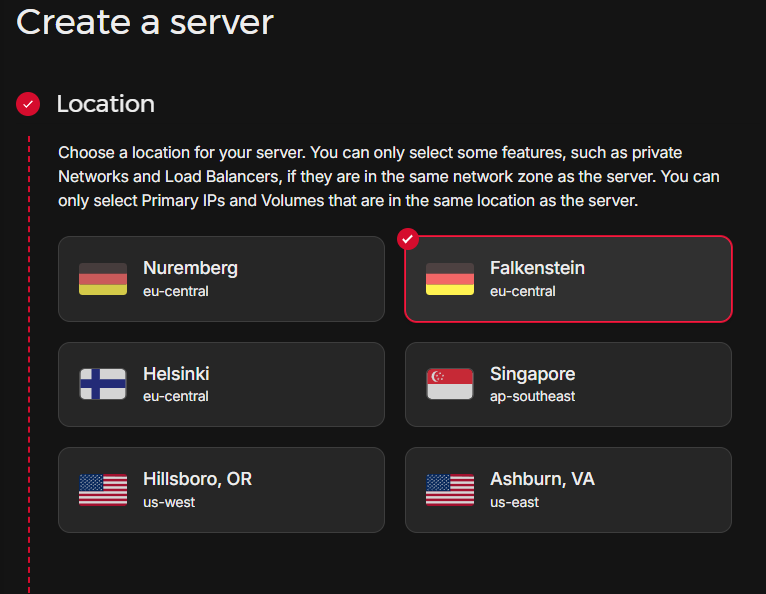Click the ap-southeast region label
Viewport: 766px width, 594px height.
click(532, 396)
